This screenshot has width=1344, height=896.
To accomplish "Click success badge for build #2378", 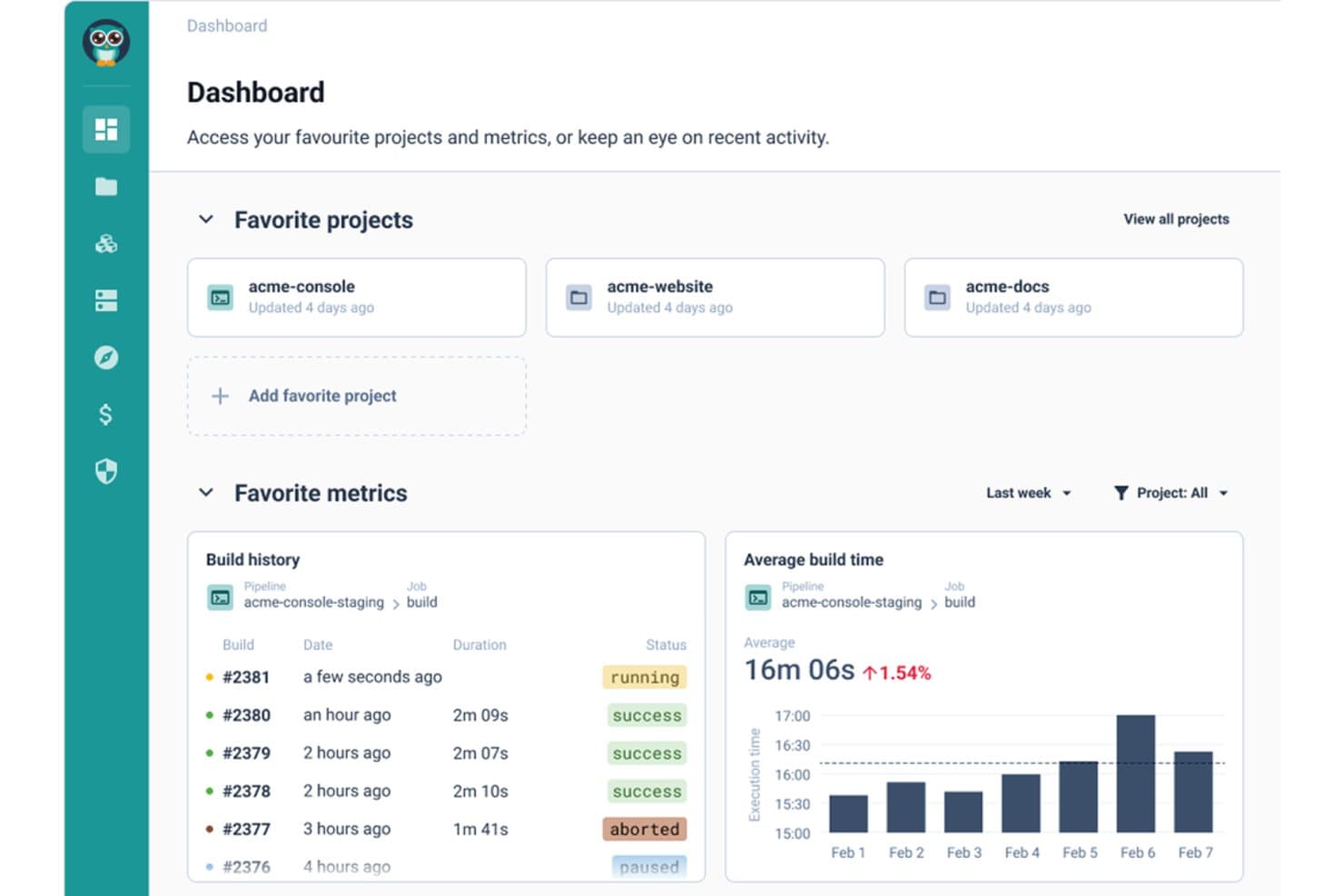I will (x=647, y=792).
